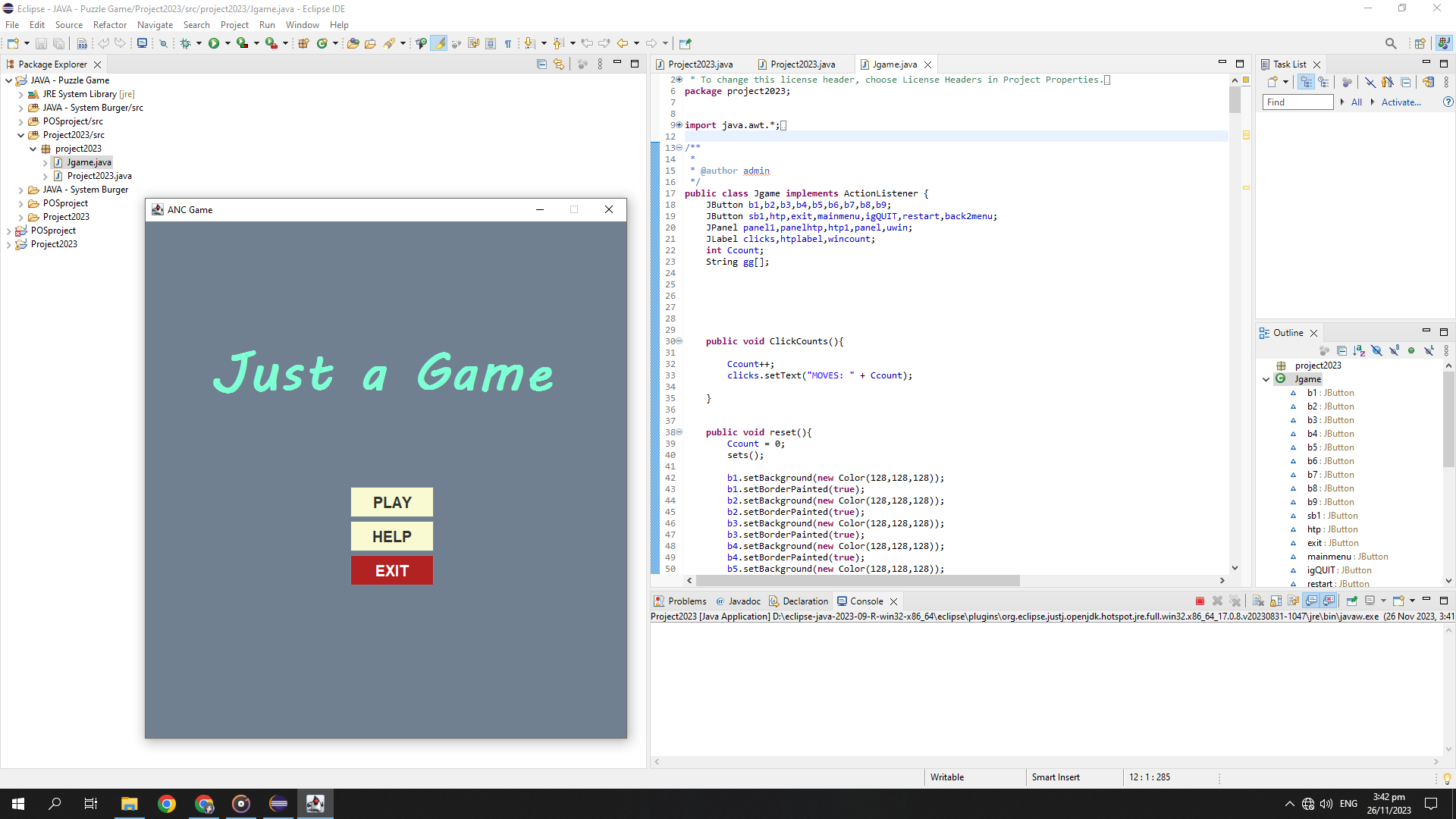
Task: Click the New Java Class toolbar icon
Action: (322, 43)
